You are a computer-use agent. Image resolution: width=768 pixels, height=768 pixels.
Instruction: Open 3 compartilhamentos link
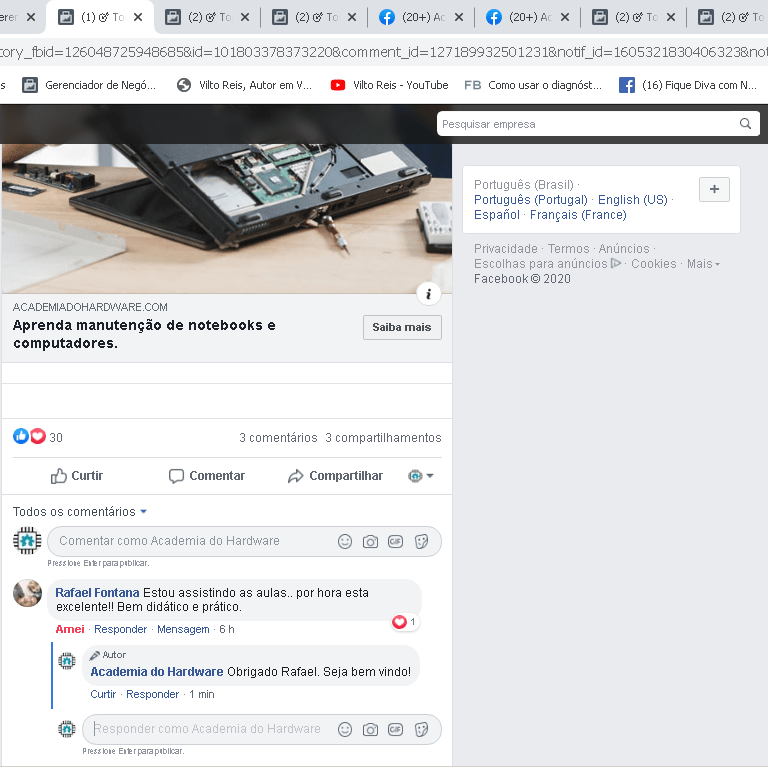click(x=384, y=437)
